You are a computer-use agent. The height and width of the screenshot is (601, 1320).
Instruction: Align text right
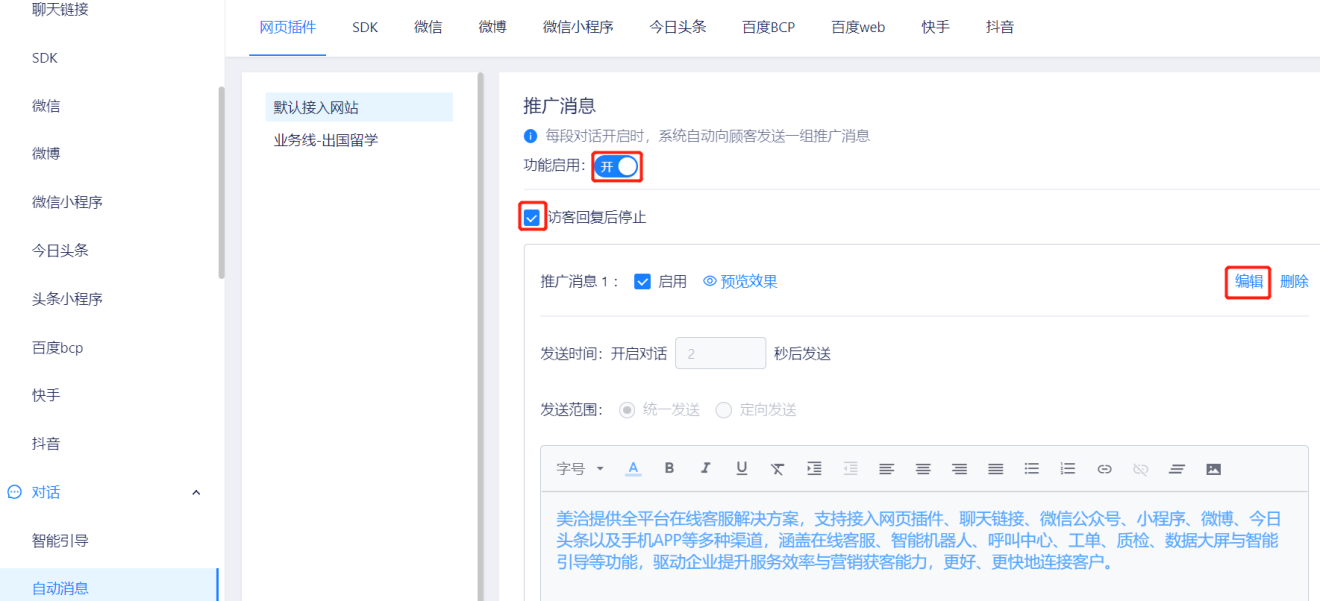(x=959, y=468)
